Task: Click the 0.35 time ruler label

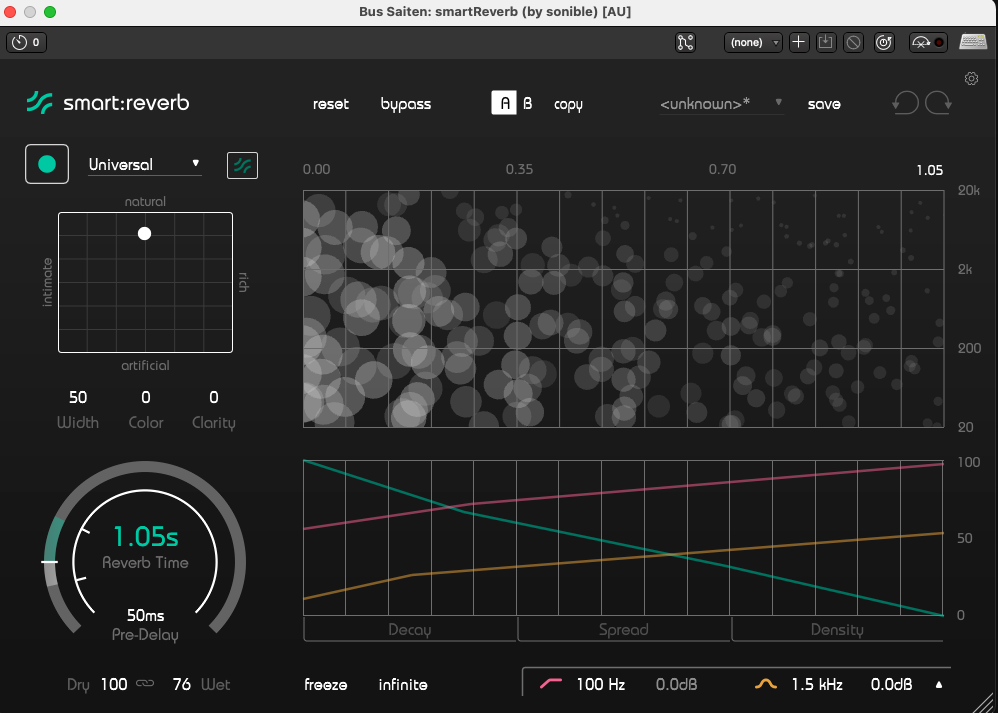Action: tap(519, 169)
